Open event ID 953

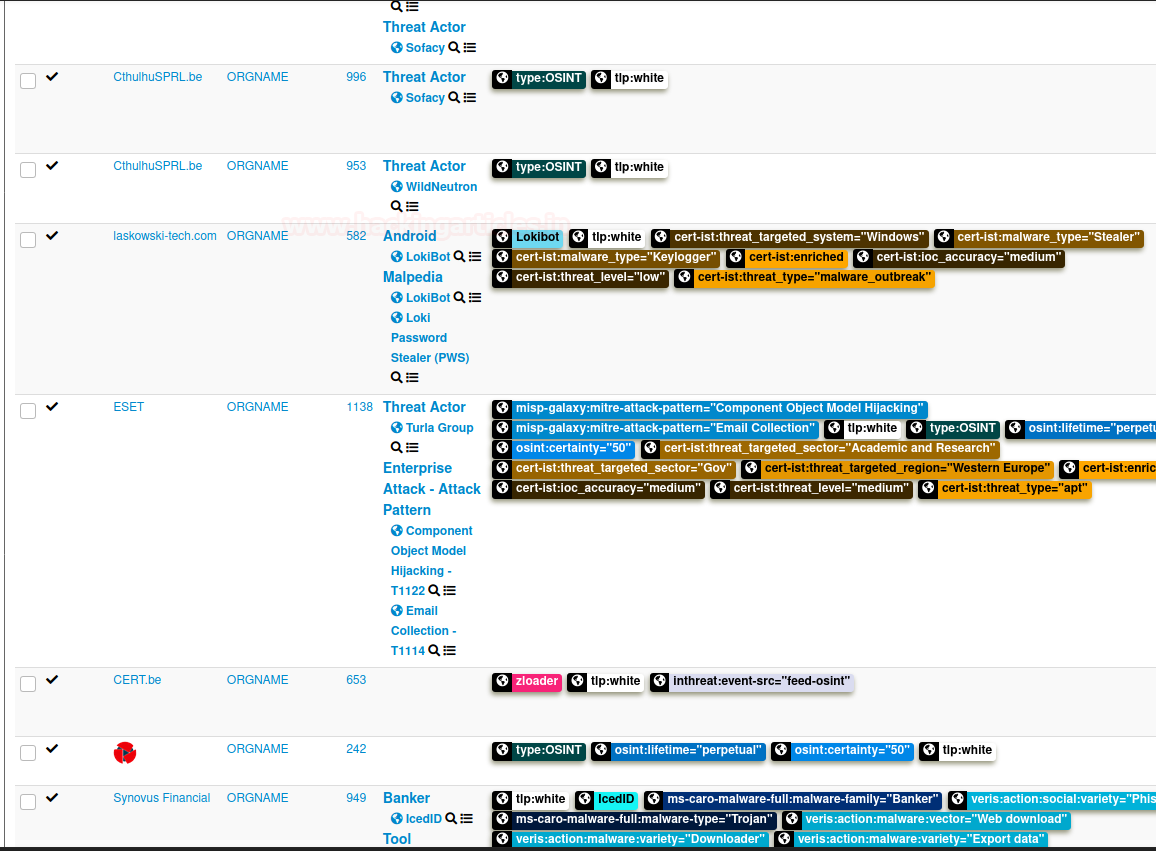pyautogui.click(x=356, y=166)
